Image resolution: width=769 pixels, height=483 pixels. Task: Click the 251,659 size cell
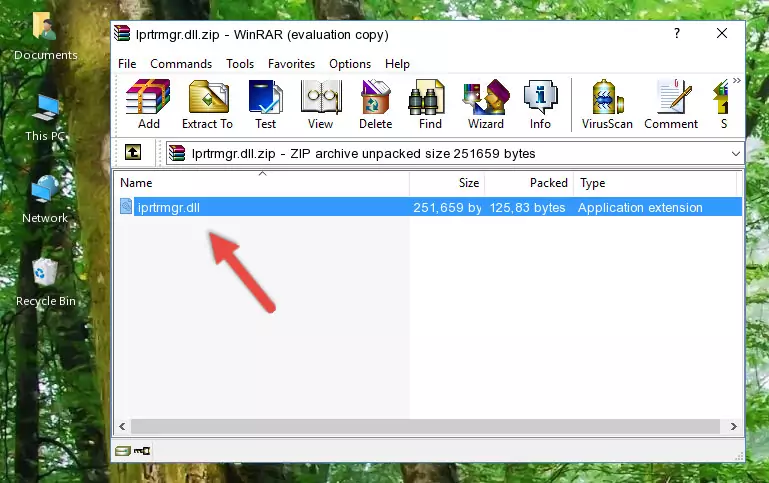click(447, 207)
